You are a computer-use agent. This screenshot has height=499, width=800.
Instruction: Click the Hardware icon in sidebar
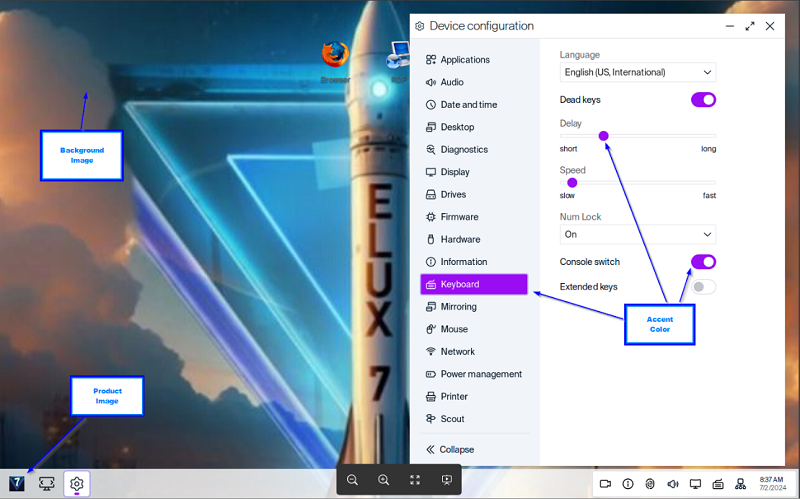431,239
